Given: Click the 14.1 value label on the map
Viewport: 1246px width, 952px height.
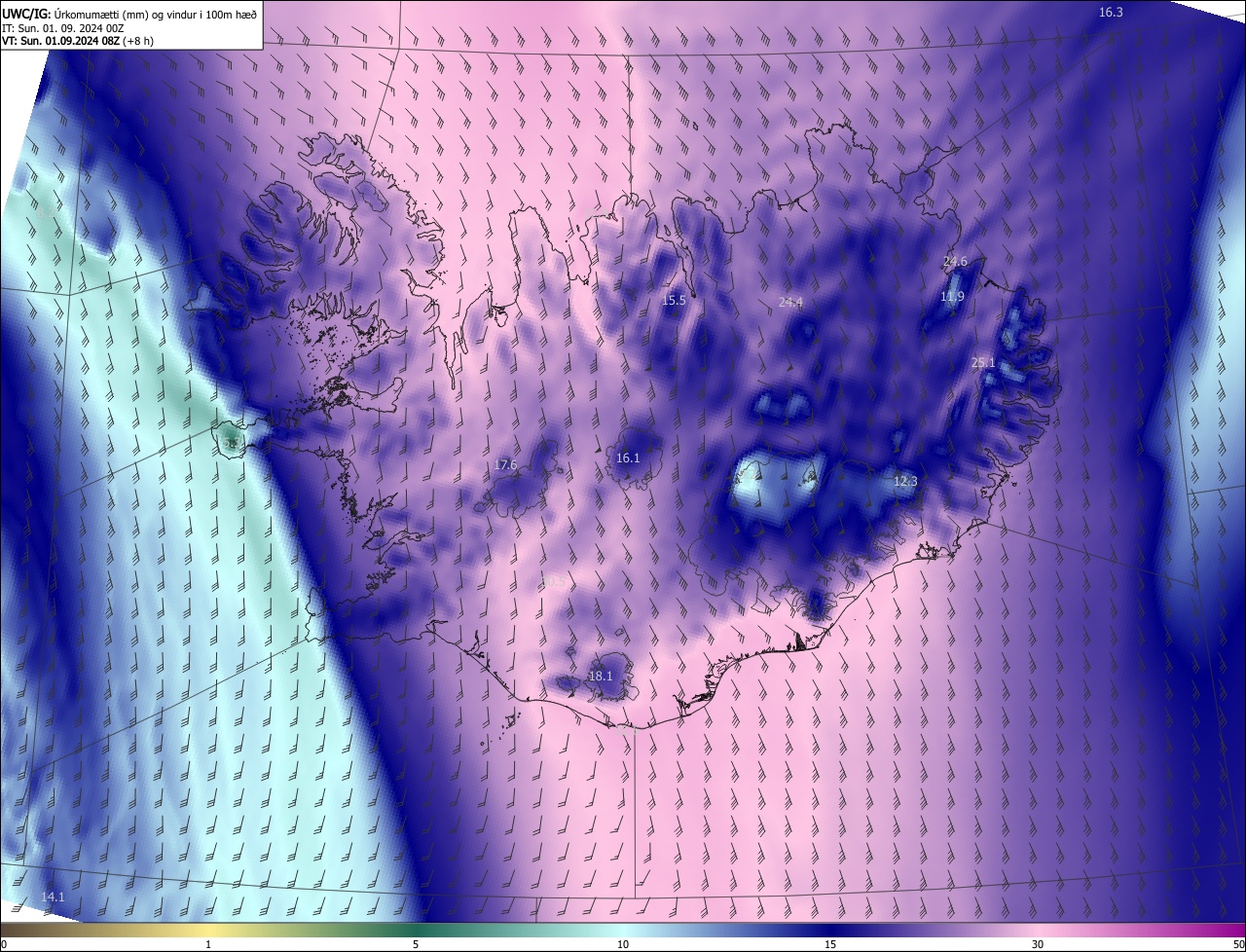Looking at the screenshot, I should 53,897.
